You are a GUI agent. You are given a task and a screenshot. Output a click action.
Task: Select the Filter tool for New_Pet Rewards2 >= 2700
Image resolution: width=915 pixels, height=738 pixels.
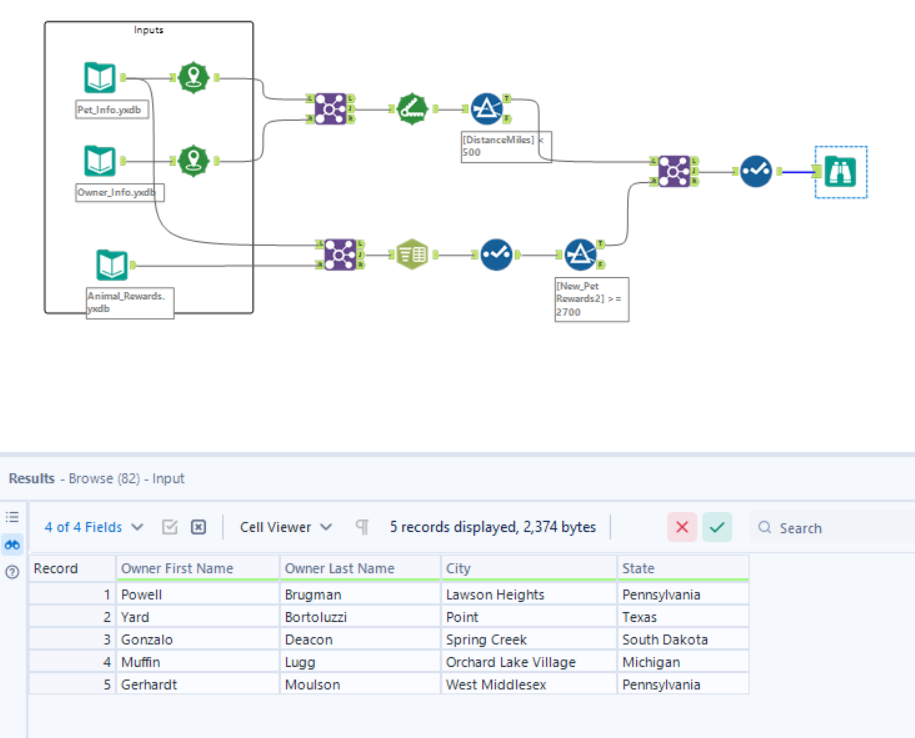581,254
